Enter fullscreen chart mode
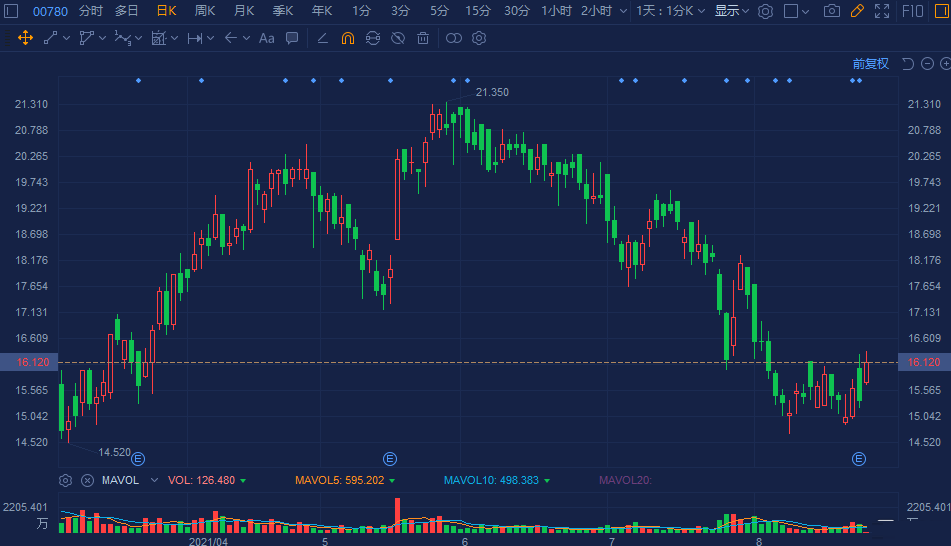 882,11
